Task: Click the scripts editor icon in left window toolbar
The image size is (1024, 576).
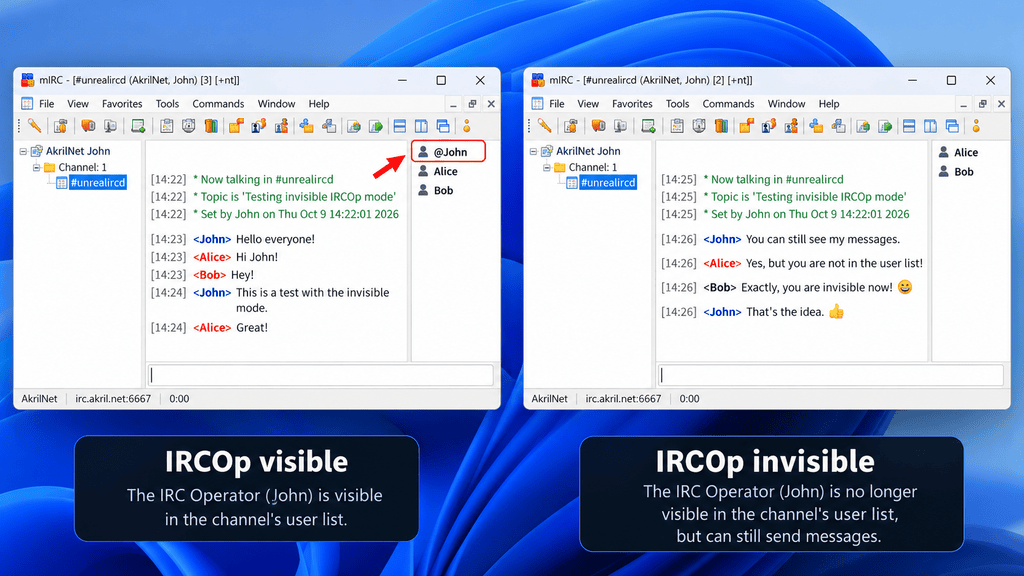Action: [138, 126]
